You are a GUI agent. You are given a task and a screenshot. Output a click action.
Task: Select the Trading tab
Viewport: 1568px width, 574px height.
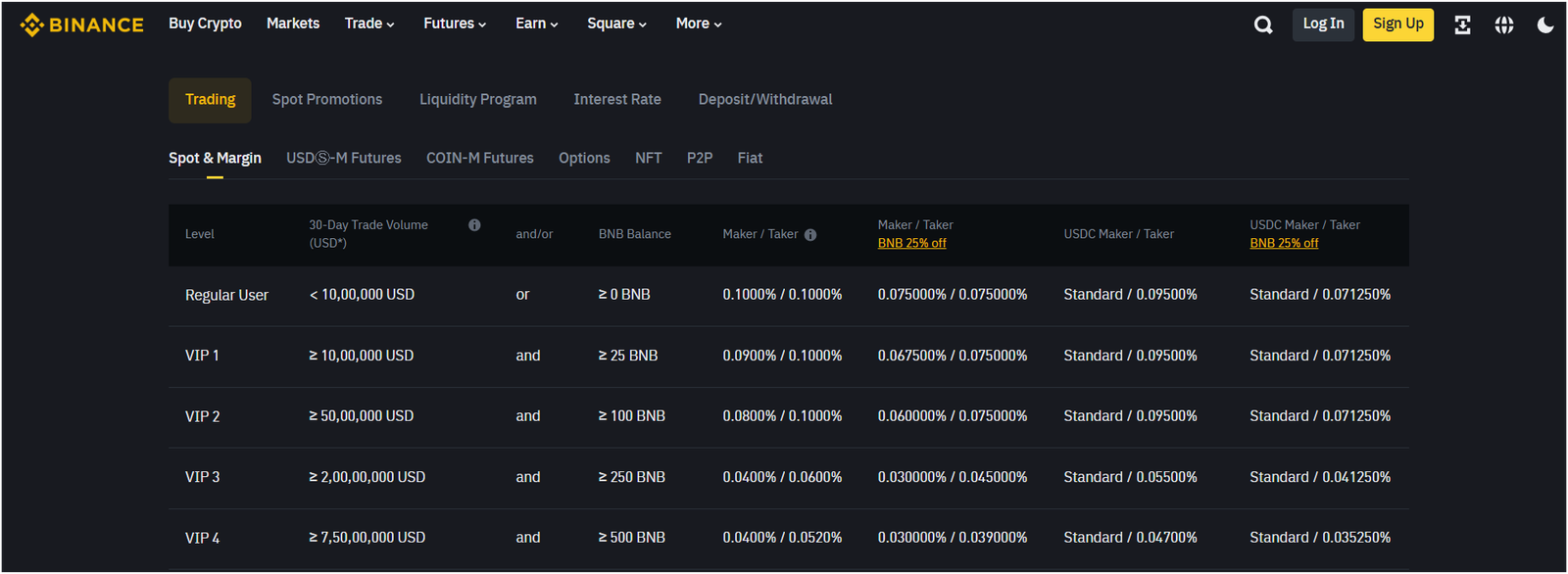click(210, 100)
